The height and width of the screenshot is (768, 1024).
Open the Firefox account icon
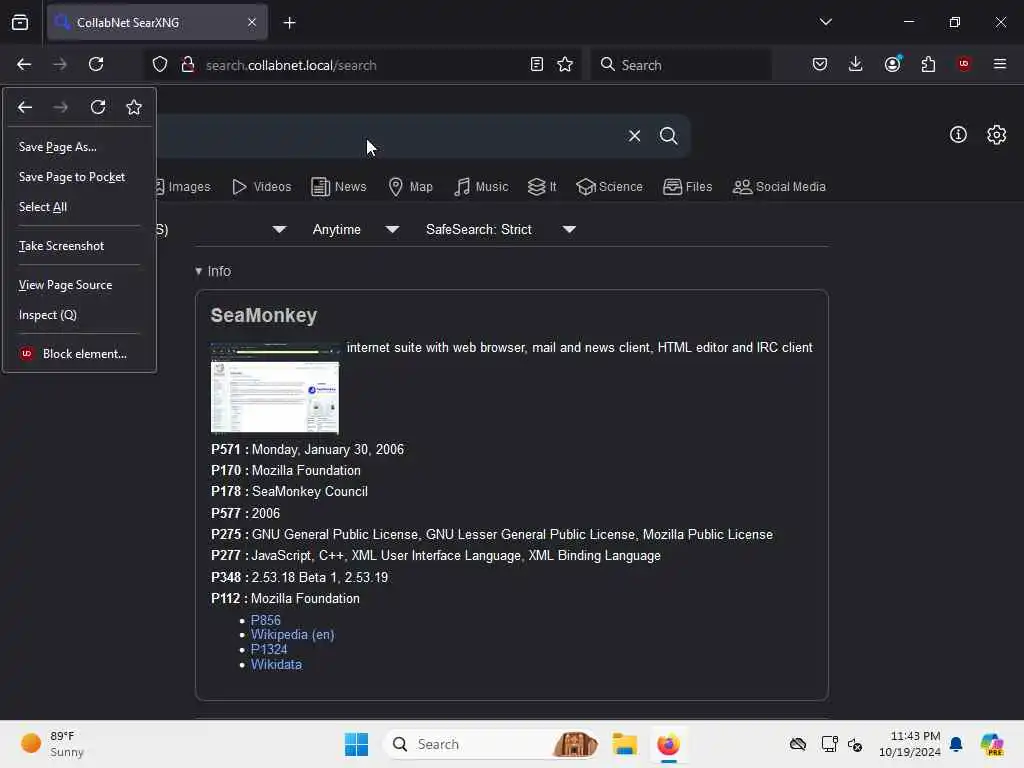click(892, 64)
